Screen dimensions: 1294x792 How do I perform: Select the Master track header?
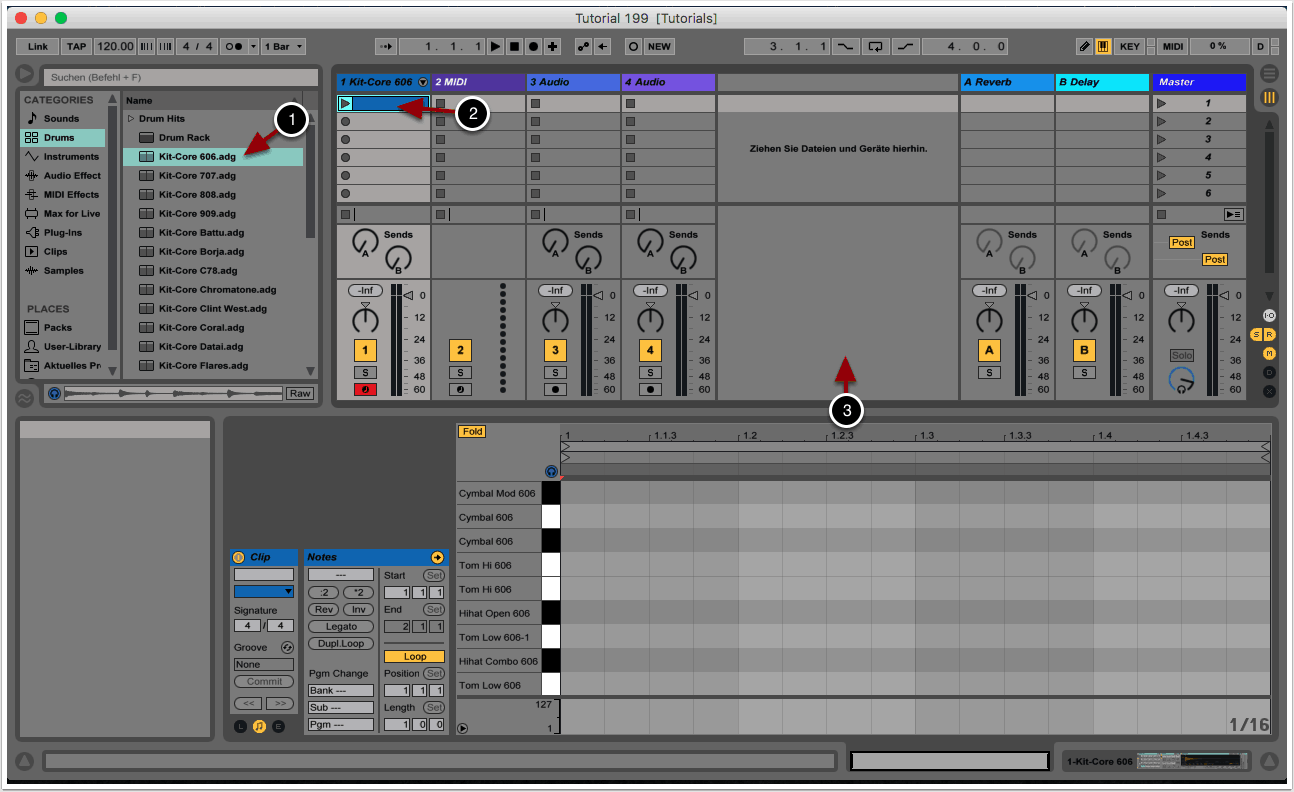[1198, 82]
